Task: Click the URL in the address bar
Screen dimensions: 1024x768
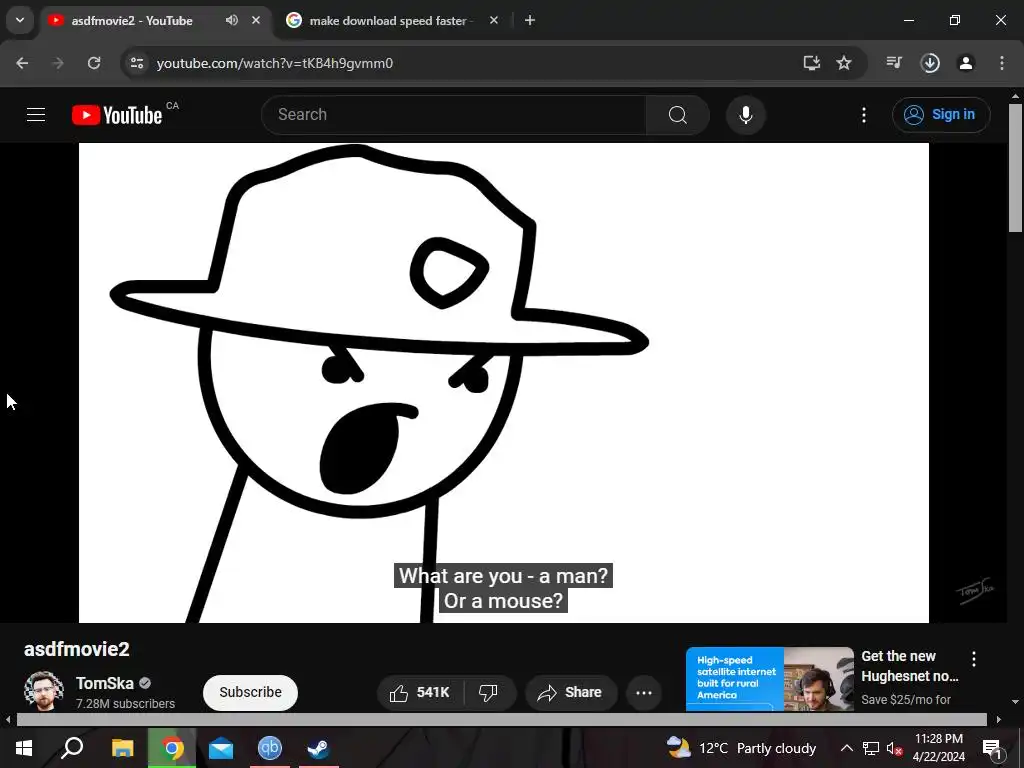Action: point(275,63)
